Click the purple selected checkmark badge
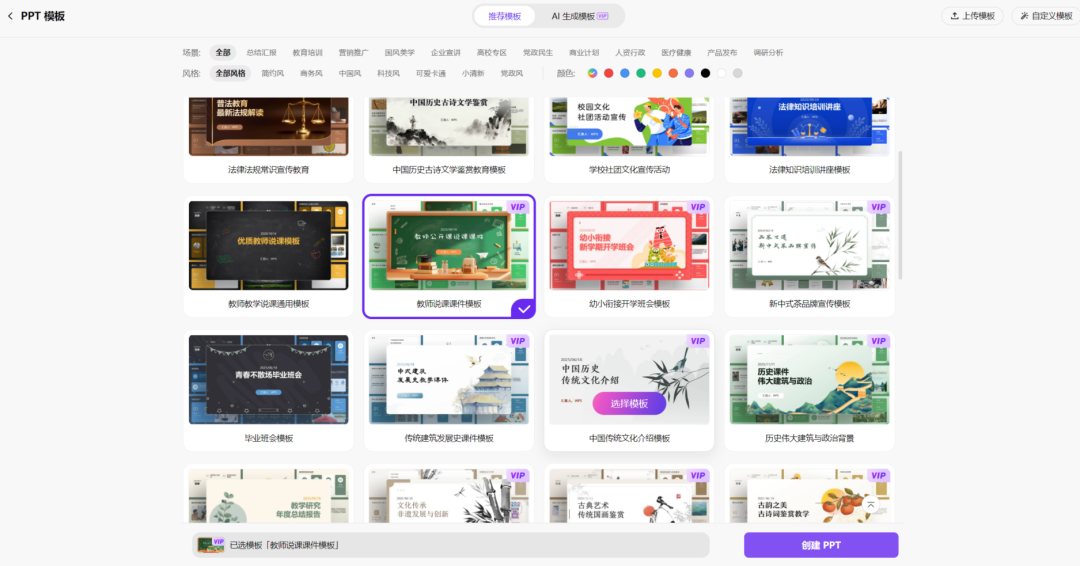1080x566 pixels. 523,308
